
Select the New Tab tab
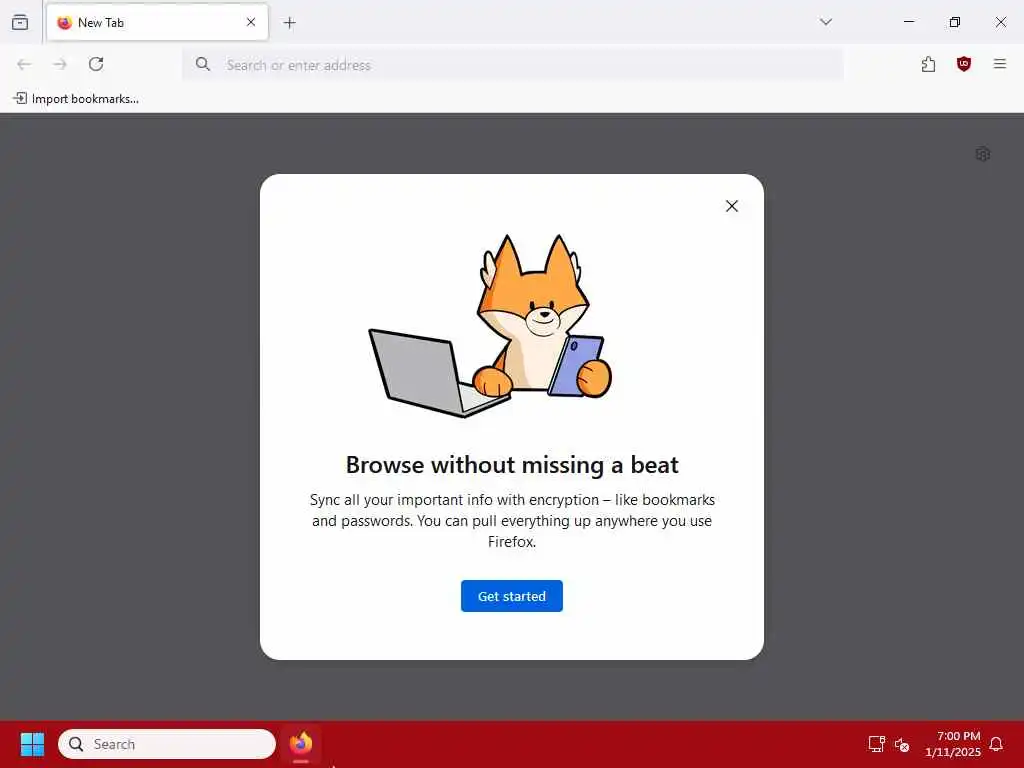click(157, 22)
